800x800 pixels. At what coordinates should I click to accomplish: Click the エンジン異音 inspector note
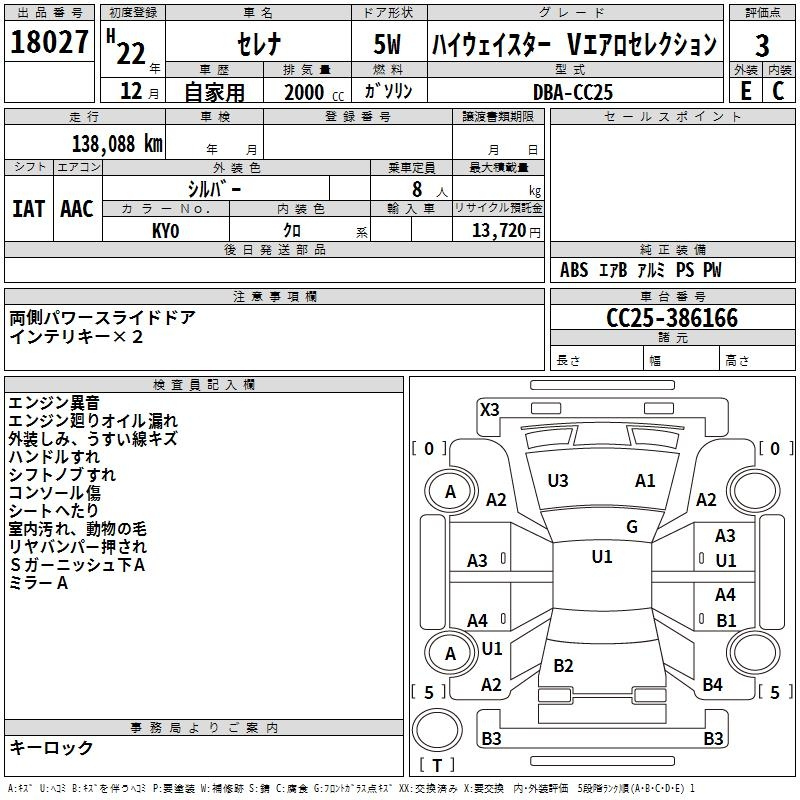[54, 403]
